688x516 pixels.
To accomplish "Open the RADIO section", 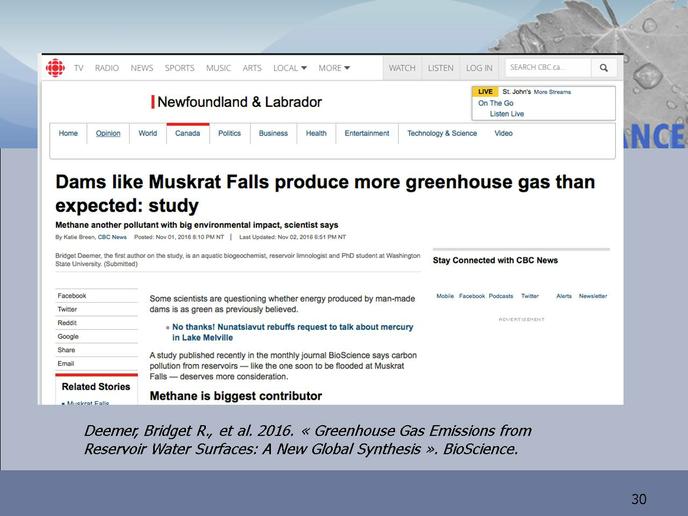I will point(107,68).
